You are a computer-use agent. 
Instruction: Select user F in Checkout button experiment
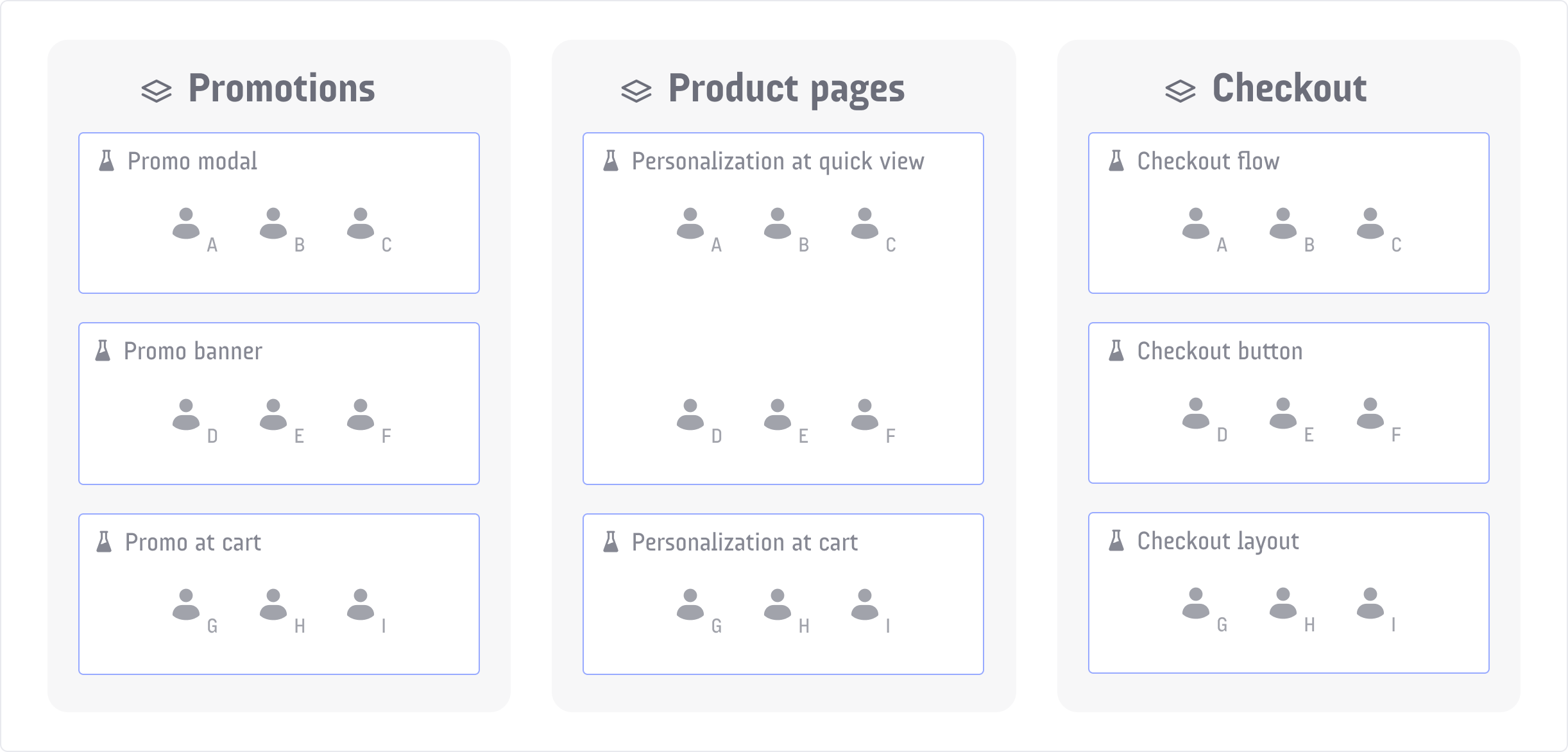click(1370, 413)
